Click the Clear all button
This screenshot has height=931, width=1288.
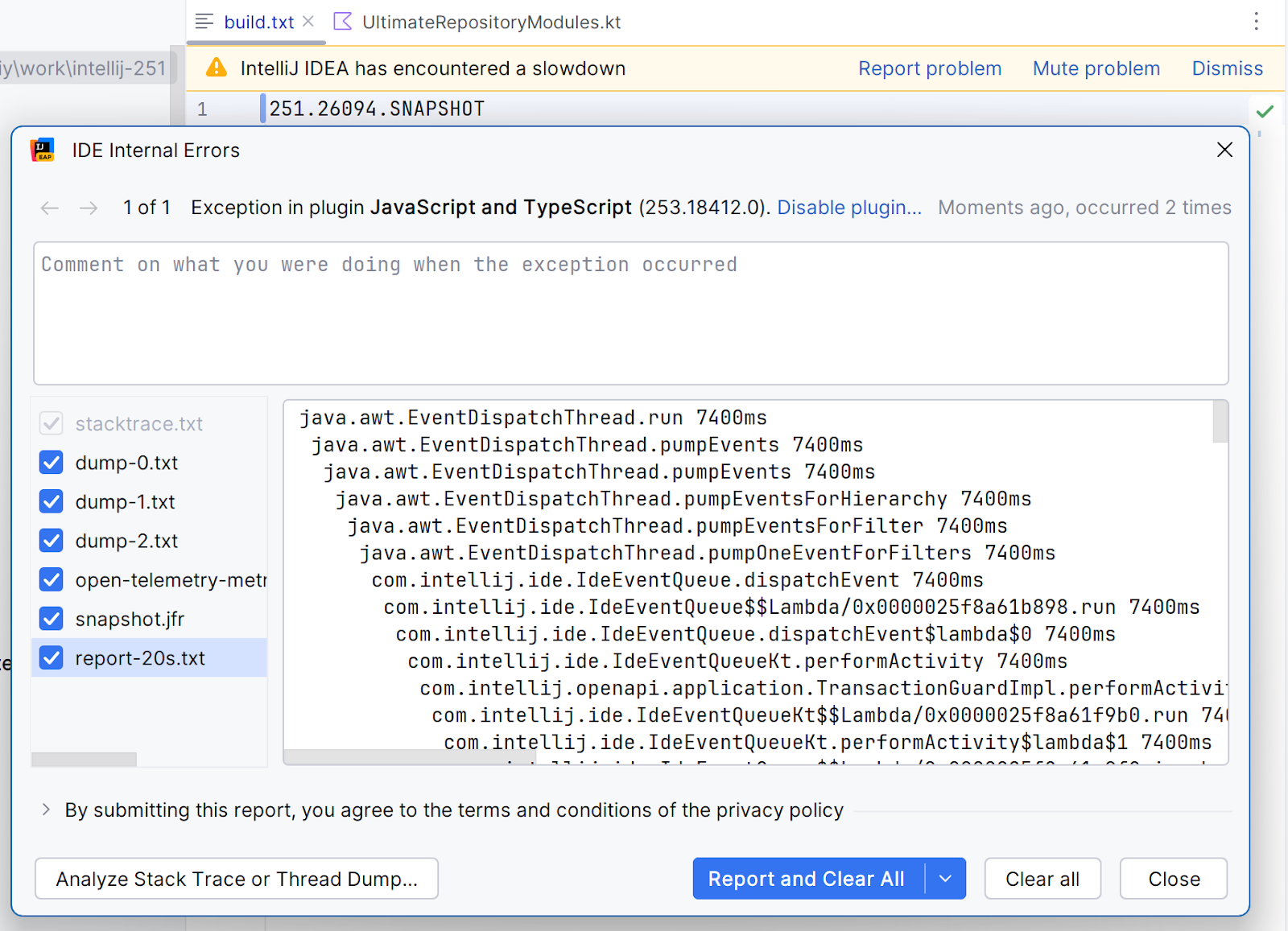(1042, 879)
